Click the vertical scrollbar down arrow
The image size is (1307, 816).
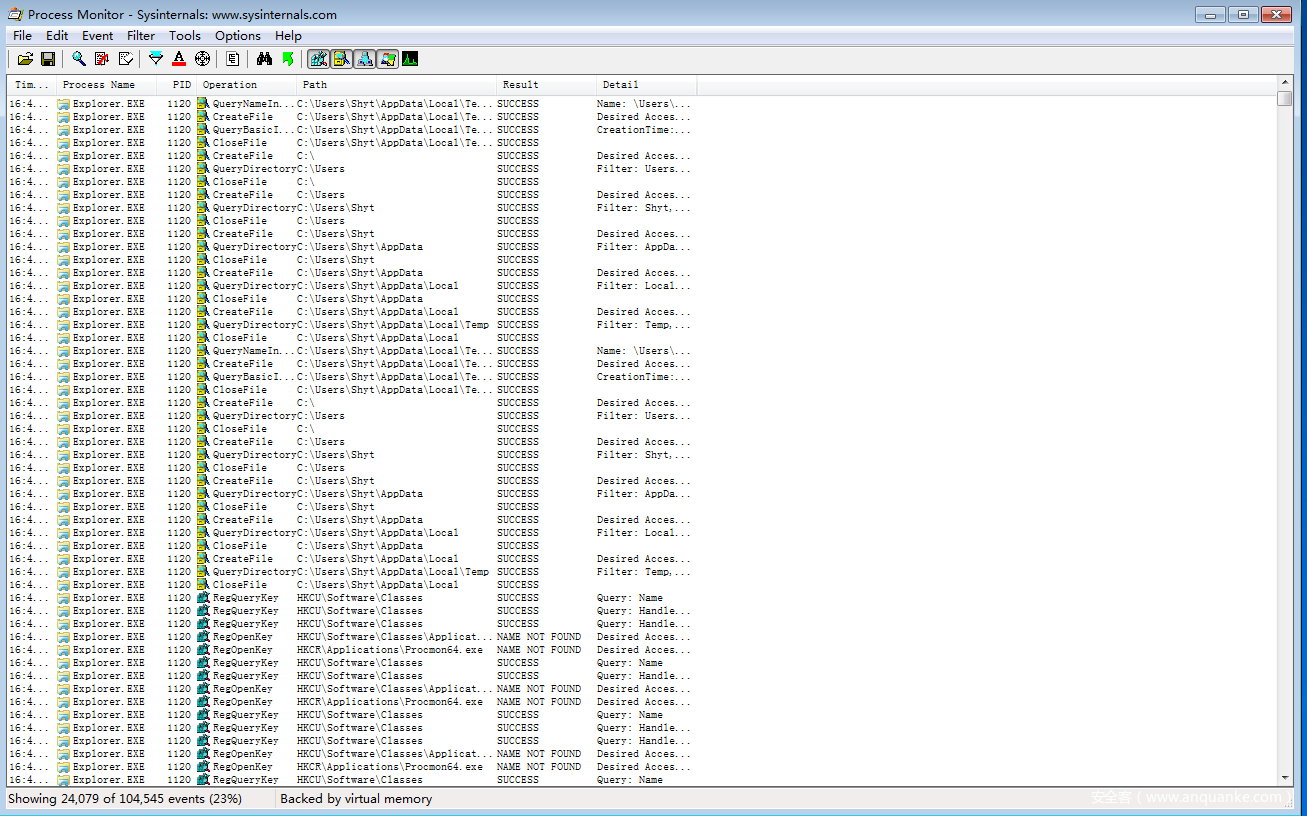point(1285,778)
